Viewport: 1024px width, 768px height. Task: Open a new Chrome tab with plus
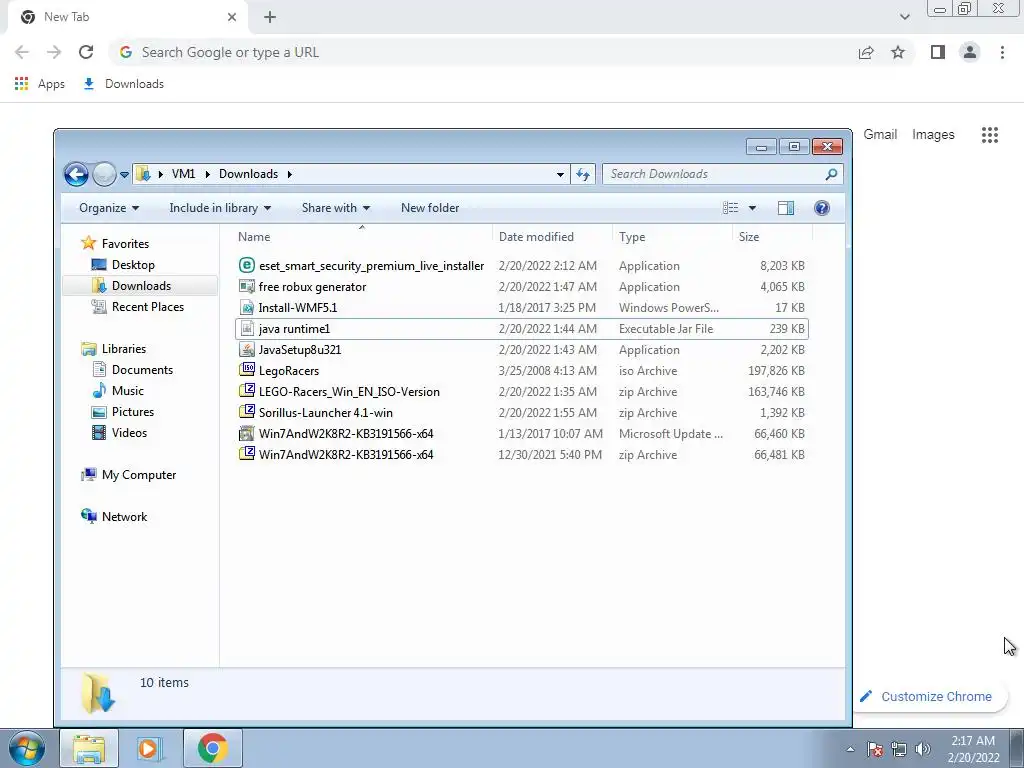tap(270, 17)
